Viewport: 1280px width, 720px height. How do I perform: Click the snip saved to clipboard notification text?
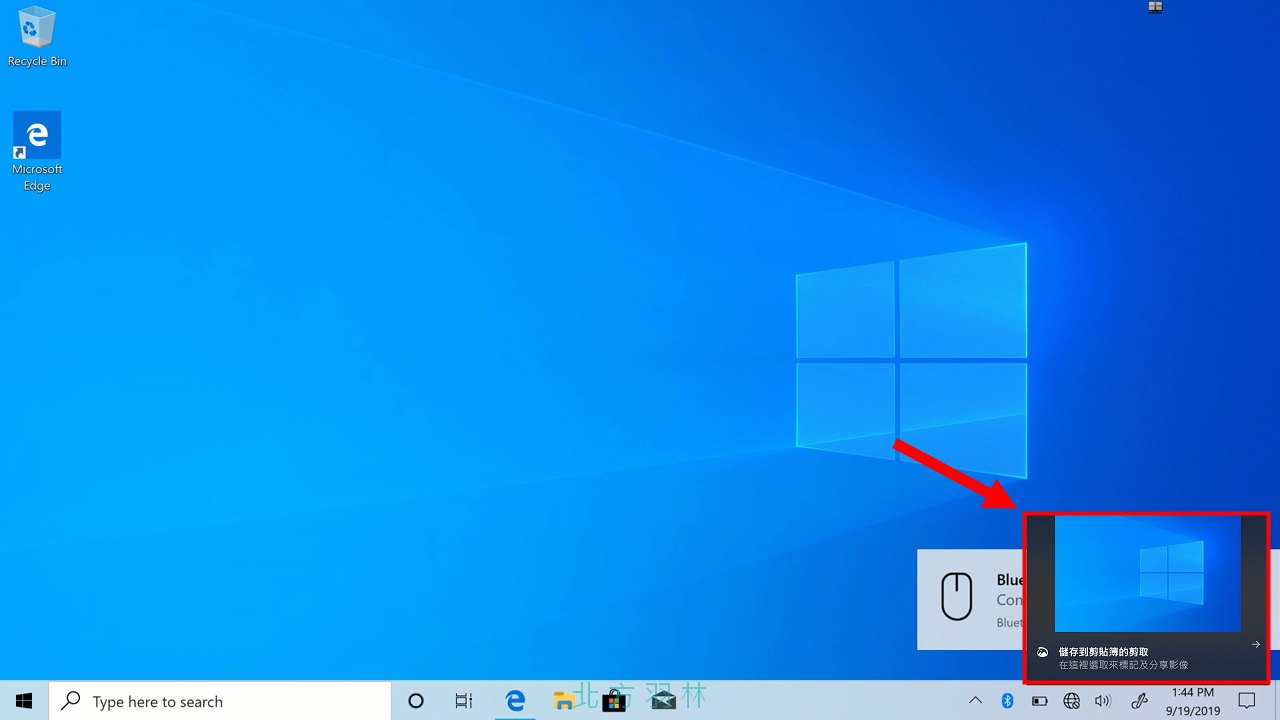(1104, 652)
